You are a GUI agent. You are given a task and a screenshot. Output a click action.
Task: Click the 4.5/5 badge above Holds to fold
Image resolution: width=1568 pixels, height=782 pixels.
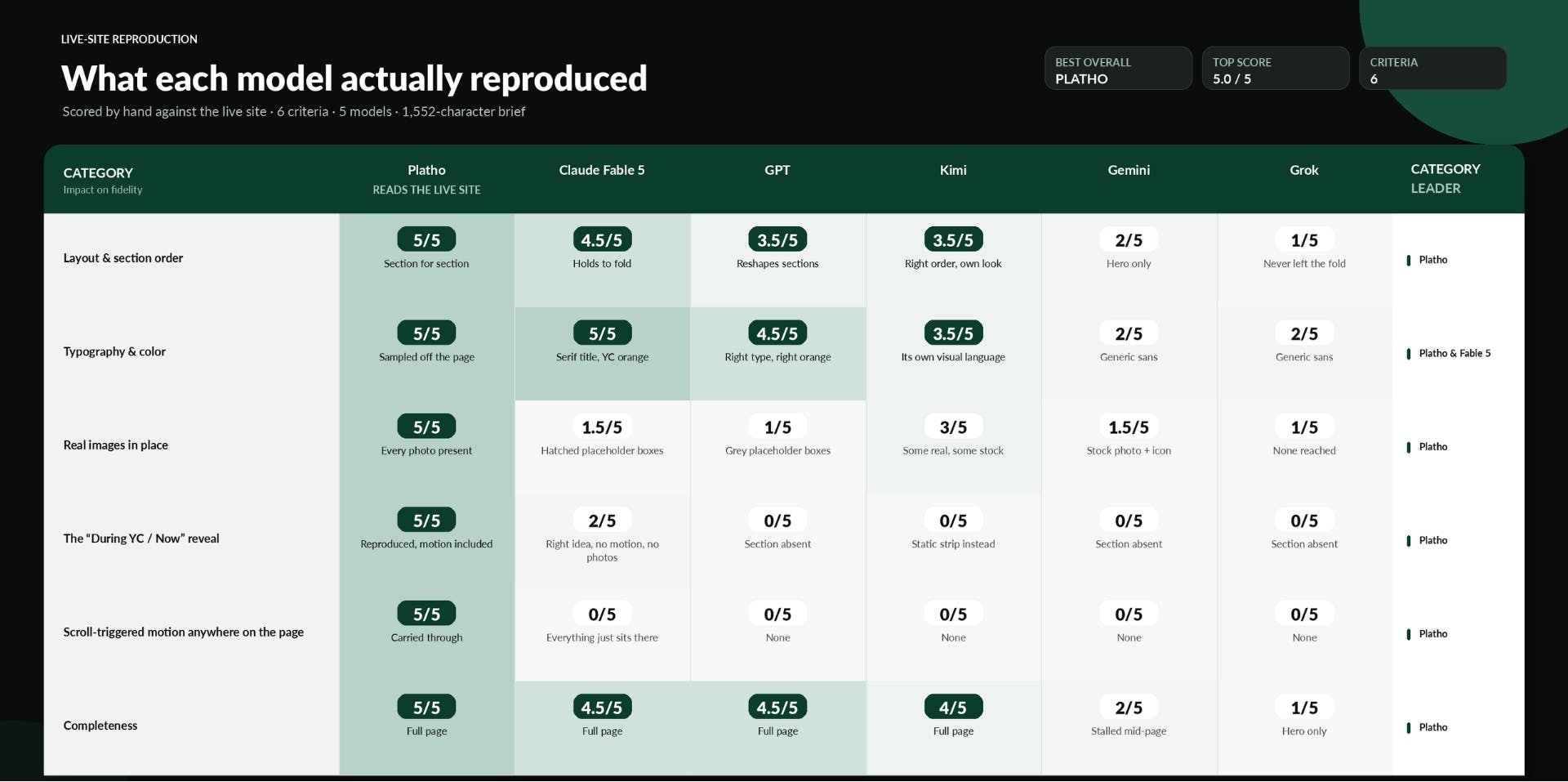coord(602,239)
